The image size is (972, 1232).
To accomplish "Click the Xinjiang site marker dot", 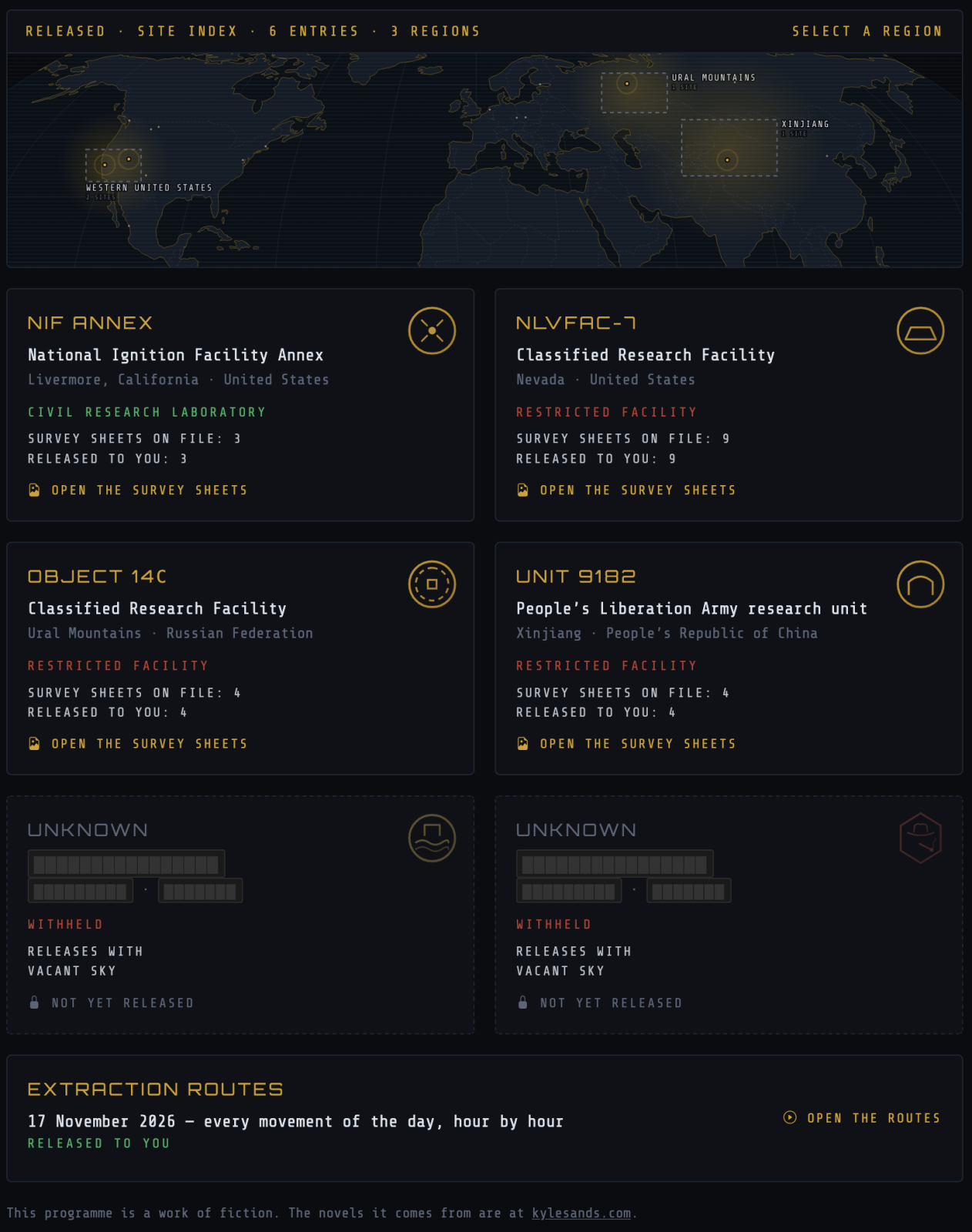I will [x=727, y=160].
